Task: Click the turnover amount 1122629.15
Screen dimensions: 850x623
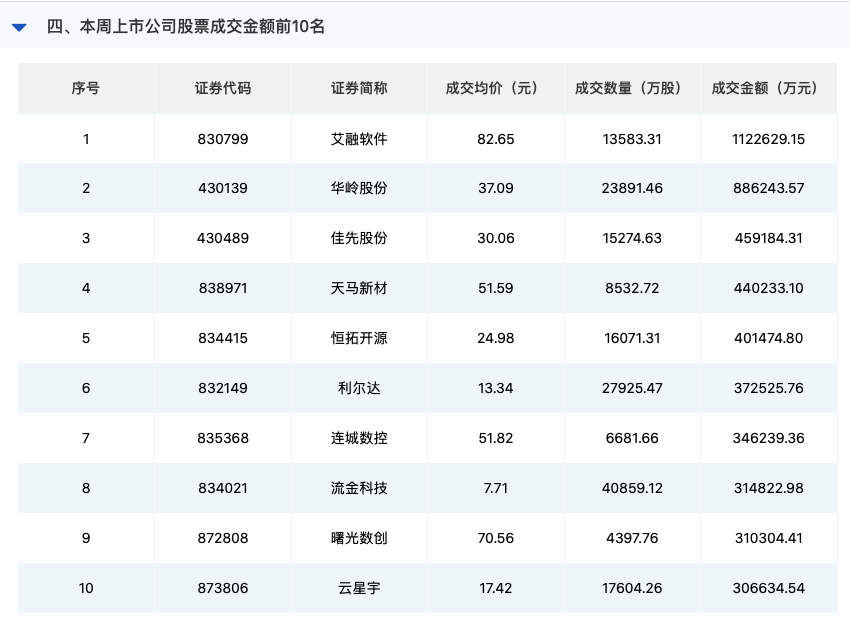Action: pos(768,139)
